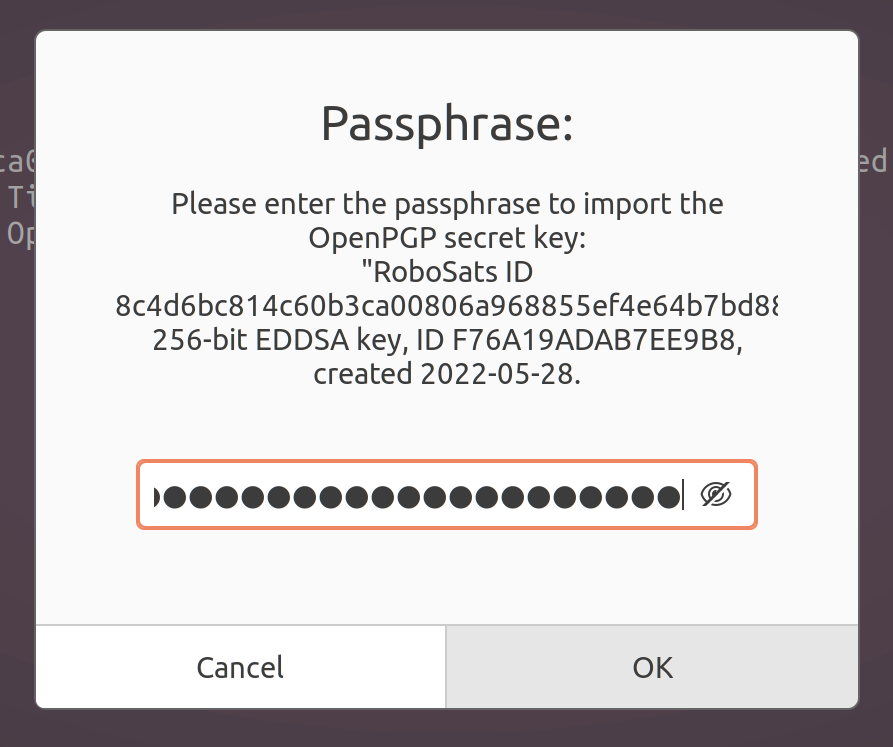Confirm the passphrase with OK

(x=652, y=667)
